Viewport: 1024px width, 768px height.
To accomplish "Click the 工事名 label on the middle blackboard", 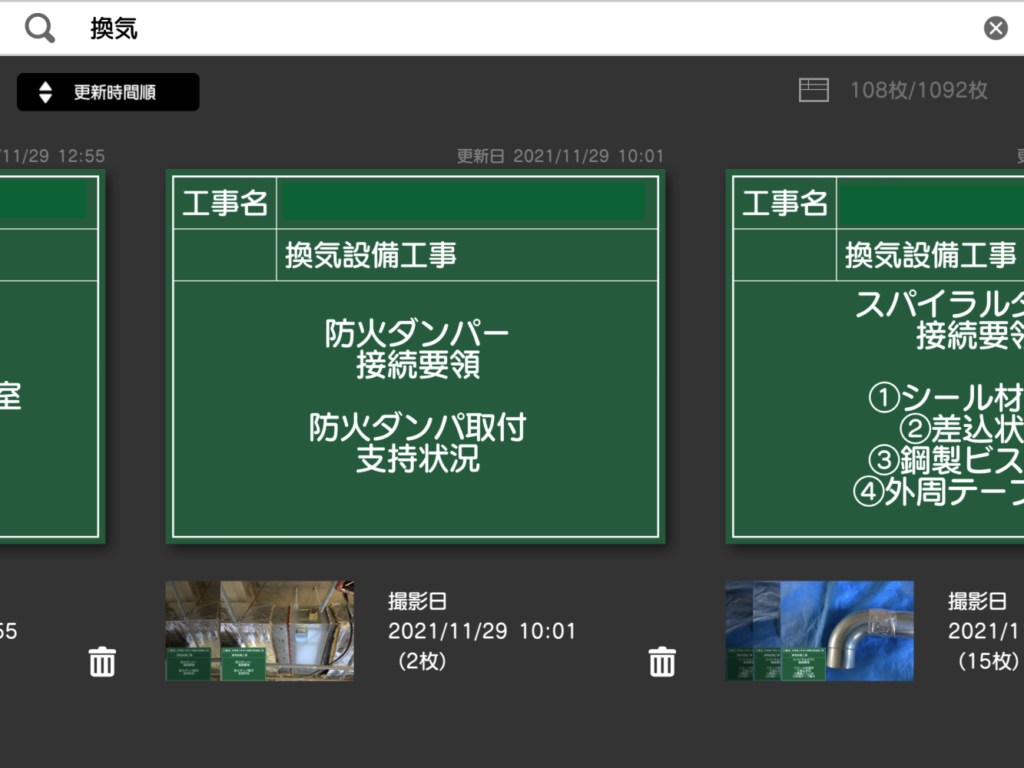I will pos(225,203).
